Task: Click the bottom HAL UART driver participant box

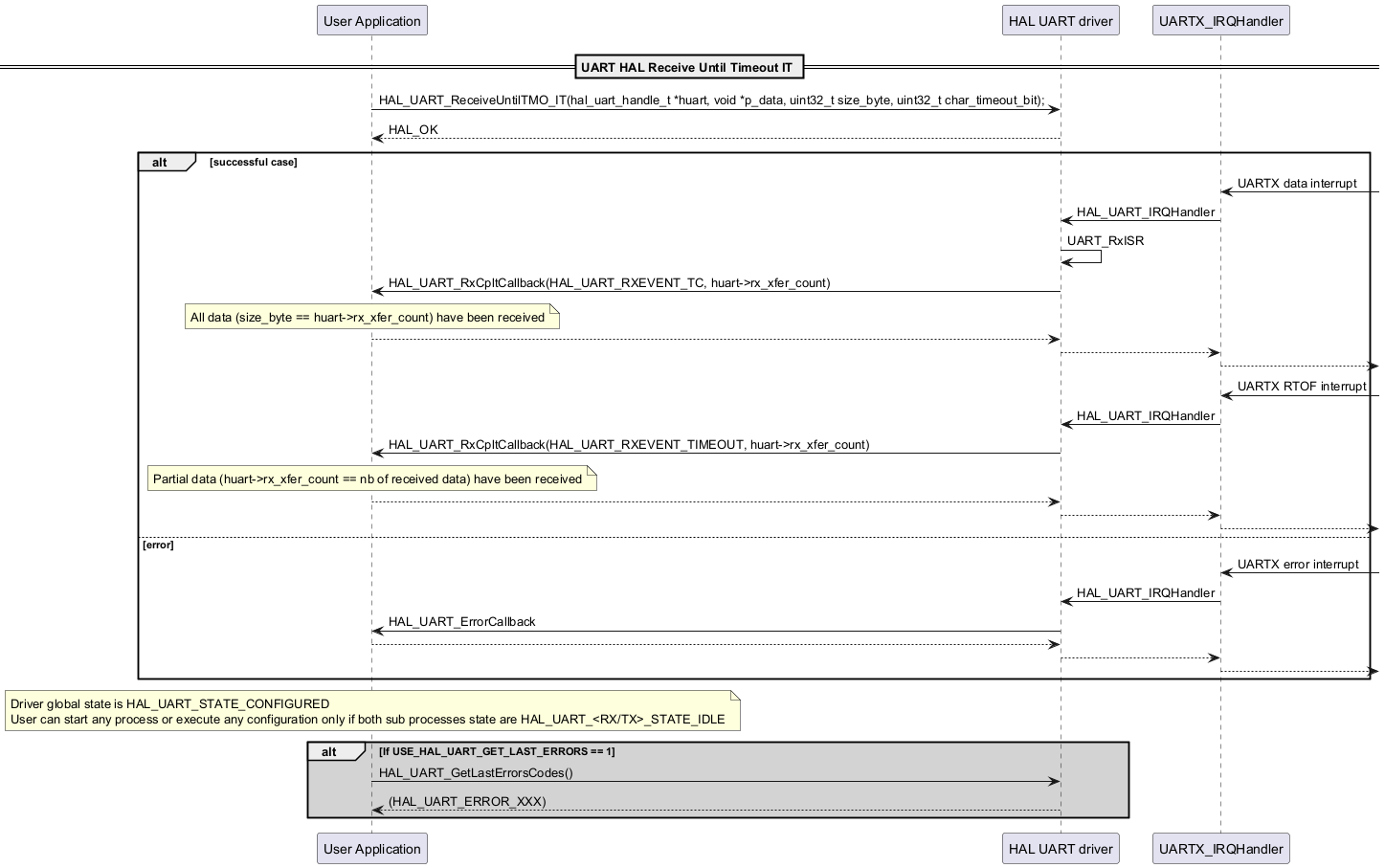Action: 1061,849
